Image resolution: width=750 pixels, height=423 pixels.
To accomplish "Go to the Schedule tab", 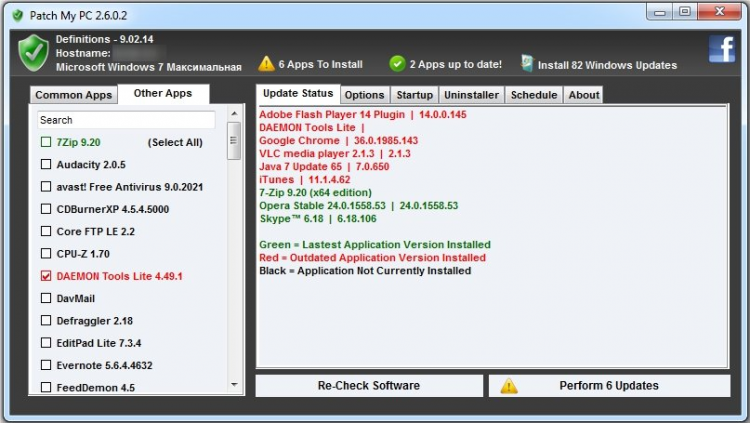I will click(x=534, y=95).
